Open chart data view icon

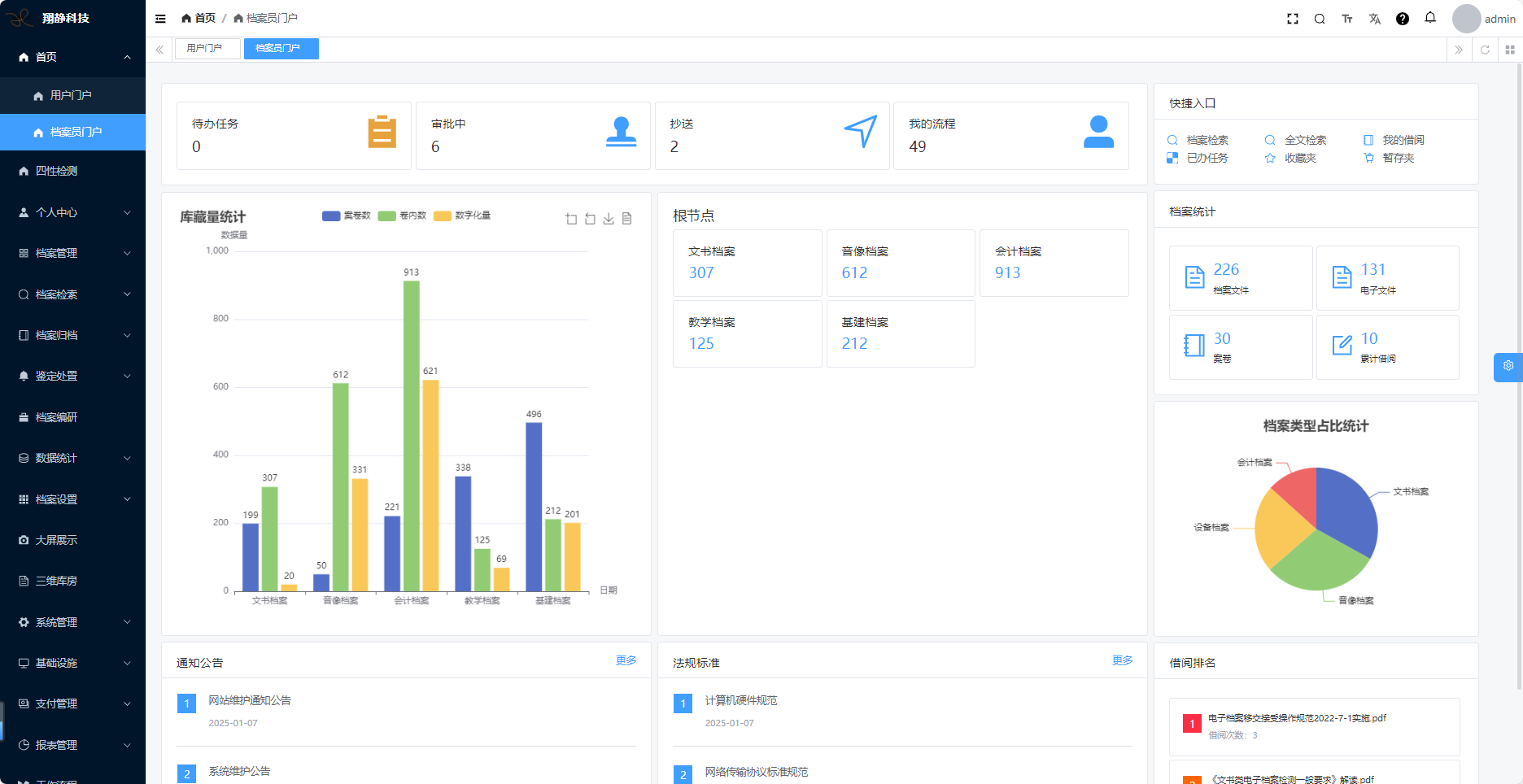(x=627, y=219)
